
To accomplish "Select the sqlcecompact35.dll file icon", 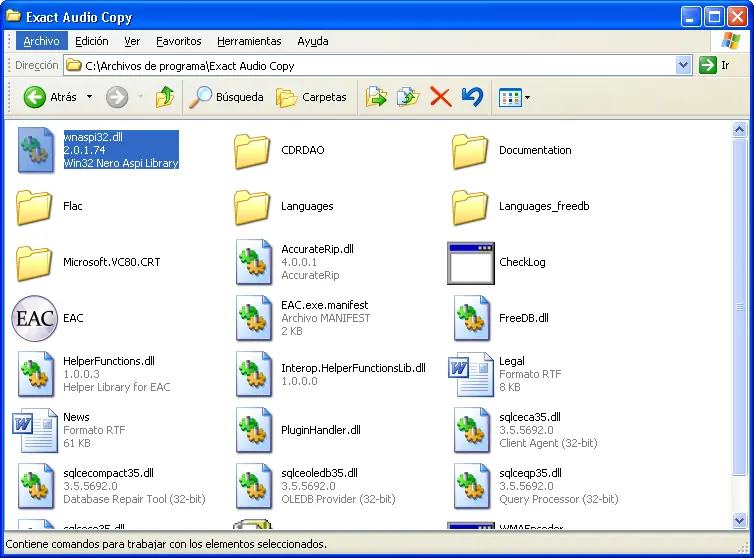I will click(x=36, y=486).
